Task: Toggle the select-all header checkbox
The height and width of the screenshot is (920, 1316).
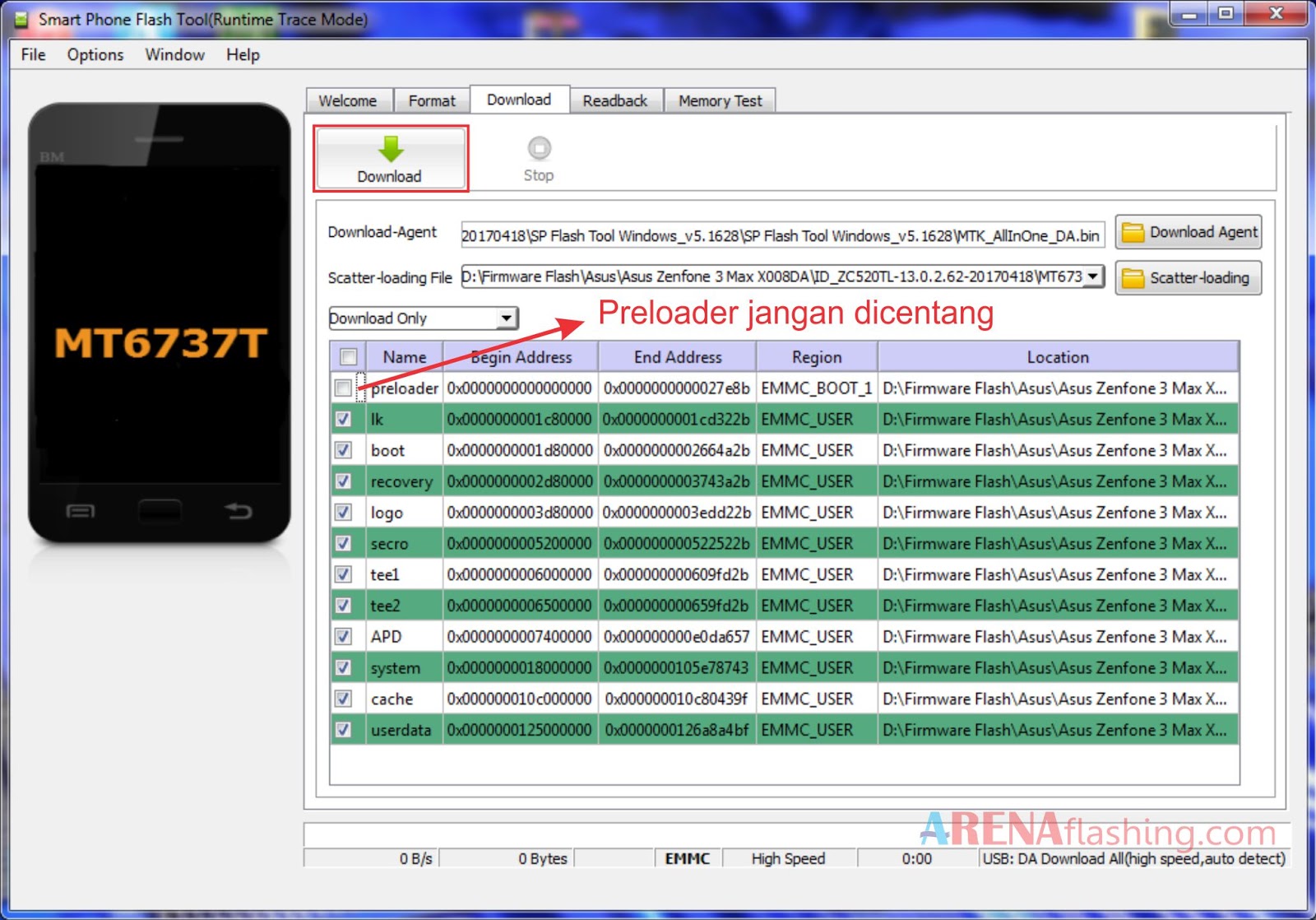Action: (348, 356)
